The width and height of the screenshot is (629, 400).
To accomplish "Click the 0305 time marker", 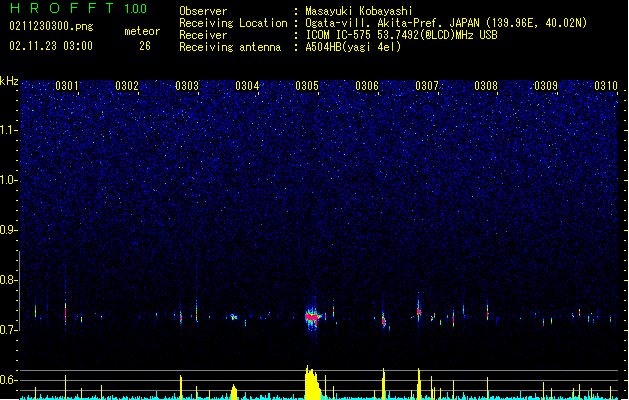I will 307,85.
